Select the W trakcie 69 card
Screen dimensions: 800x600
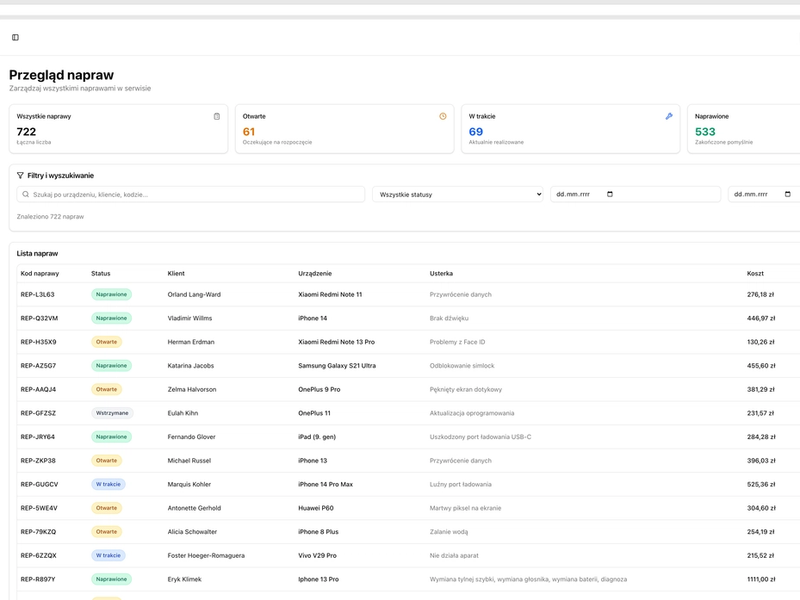coord(570,129)
